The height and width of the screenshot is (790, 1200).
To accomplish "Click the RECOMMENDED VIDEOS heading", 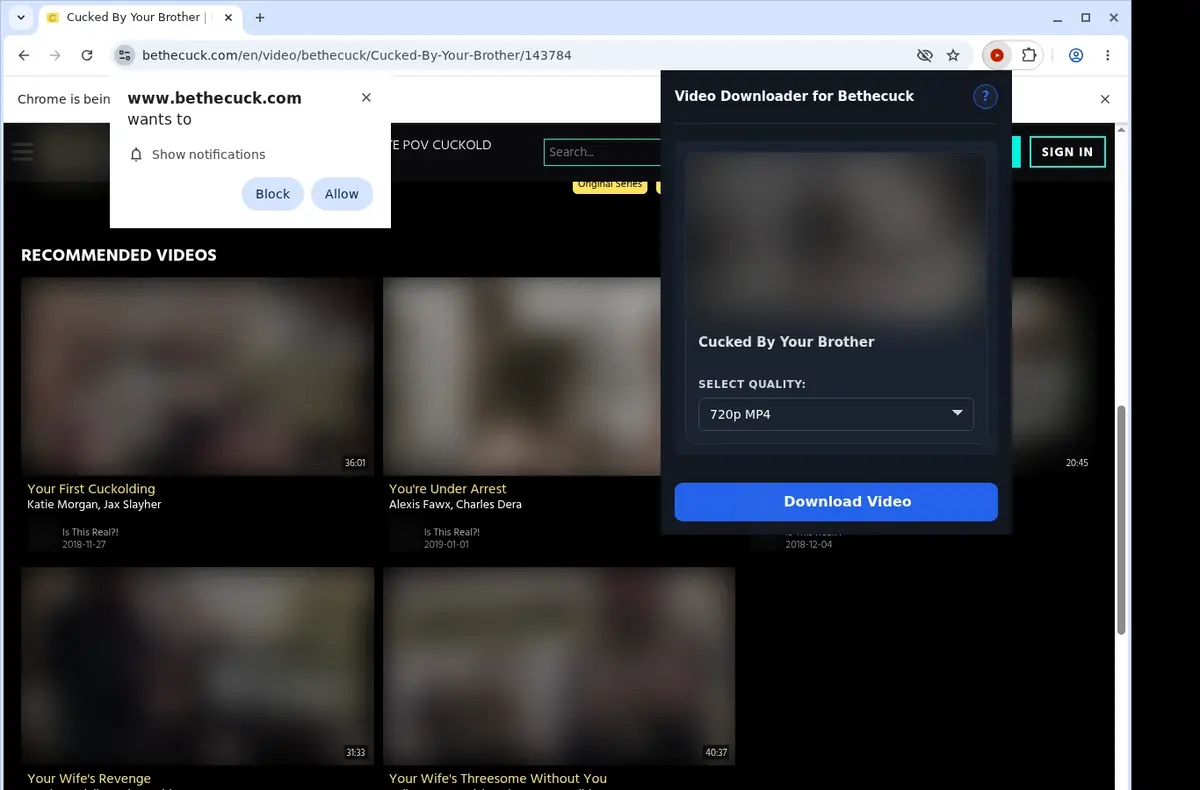I will click(119, 255).
